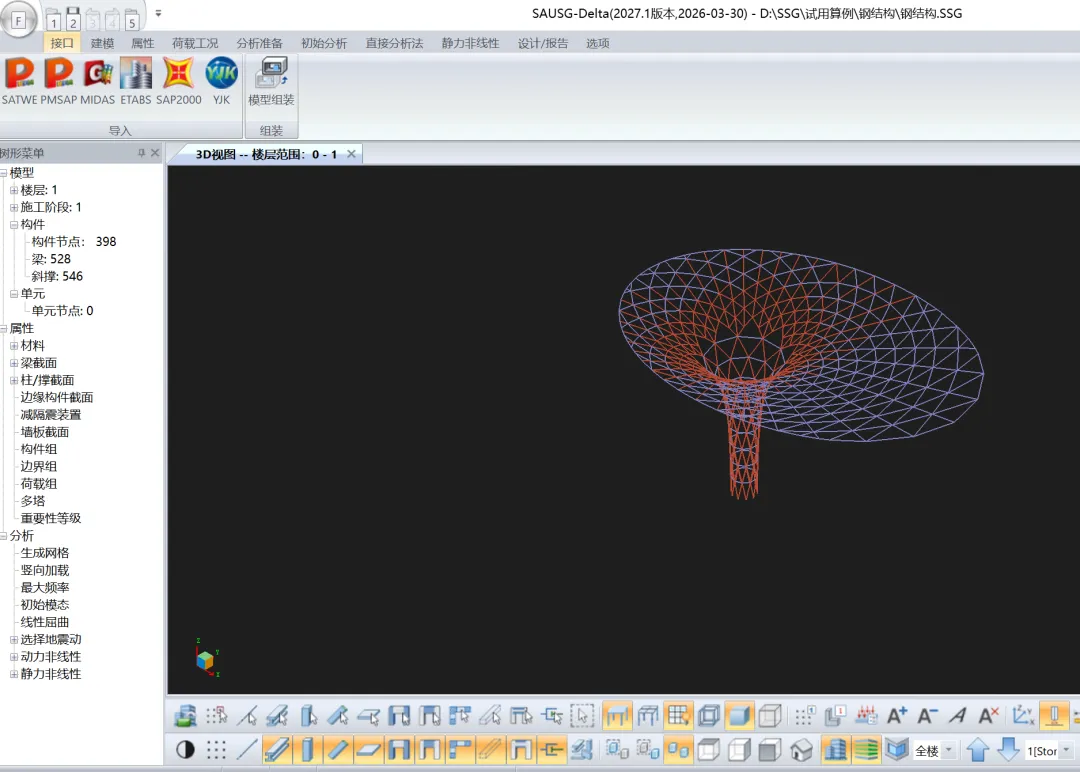Toggle beam display in the bottom toolbar
The height and width of the screenshot is (772, 1080).
[x=278, y=749]
